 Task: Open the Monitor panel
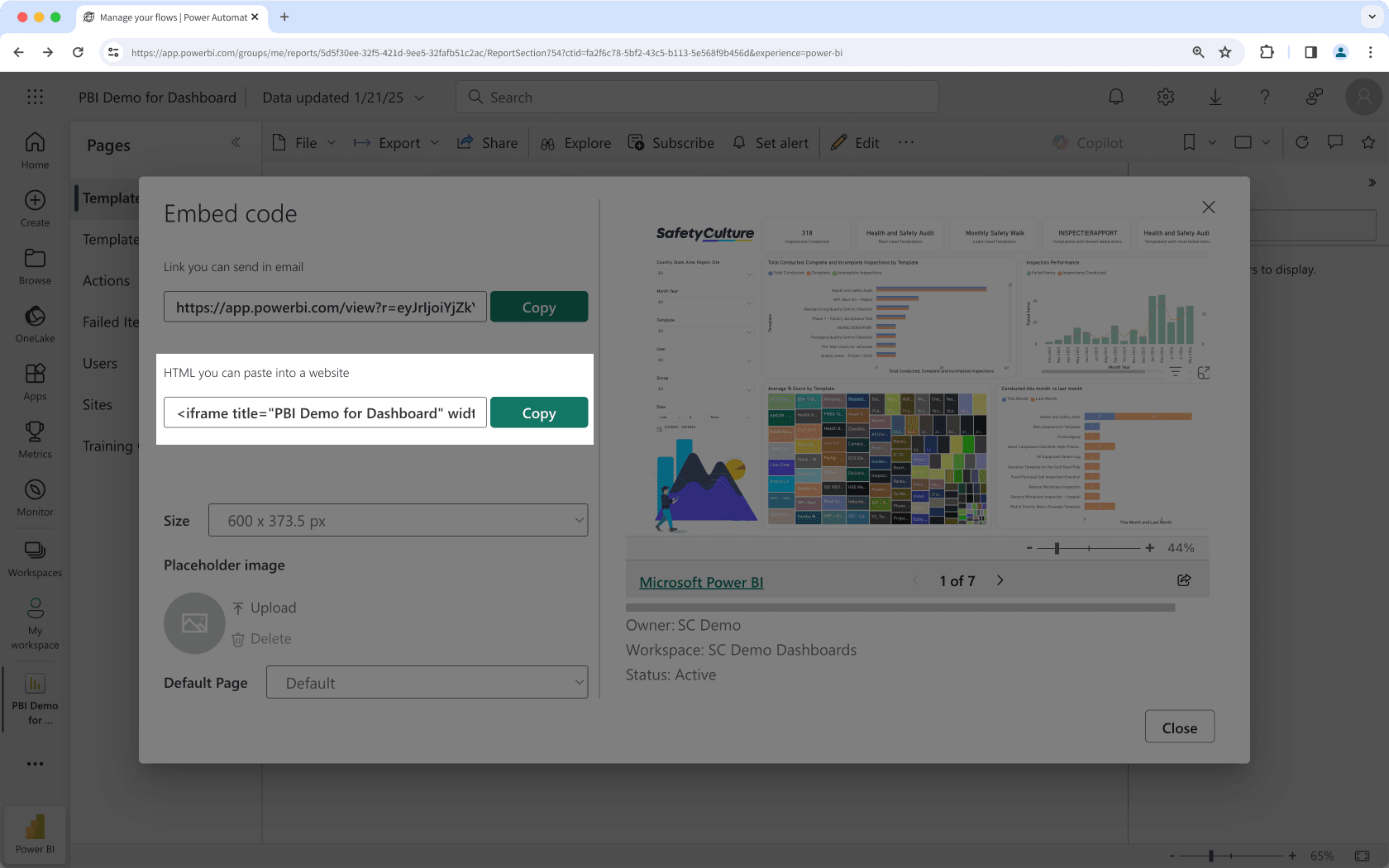(34, 496)
